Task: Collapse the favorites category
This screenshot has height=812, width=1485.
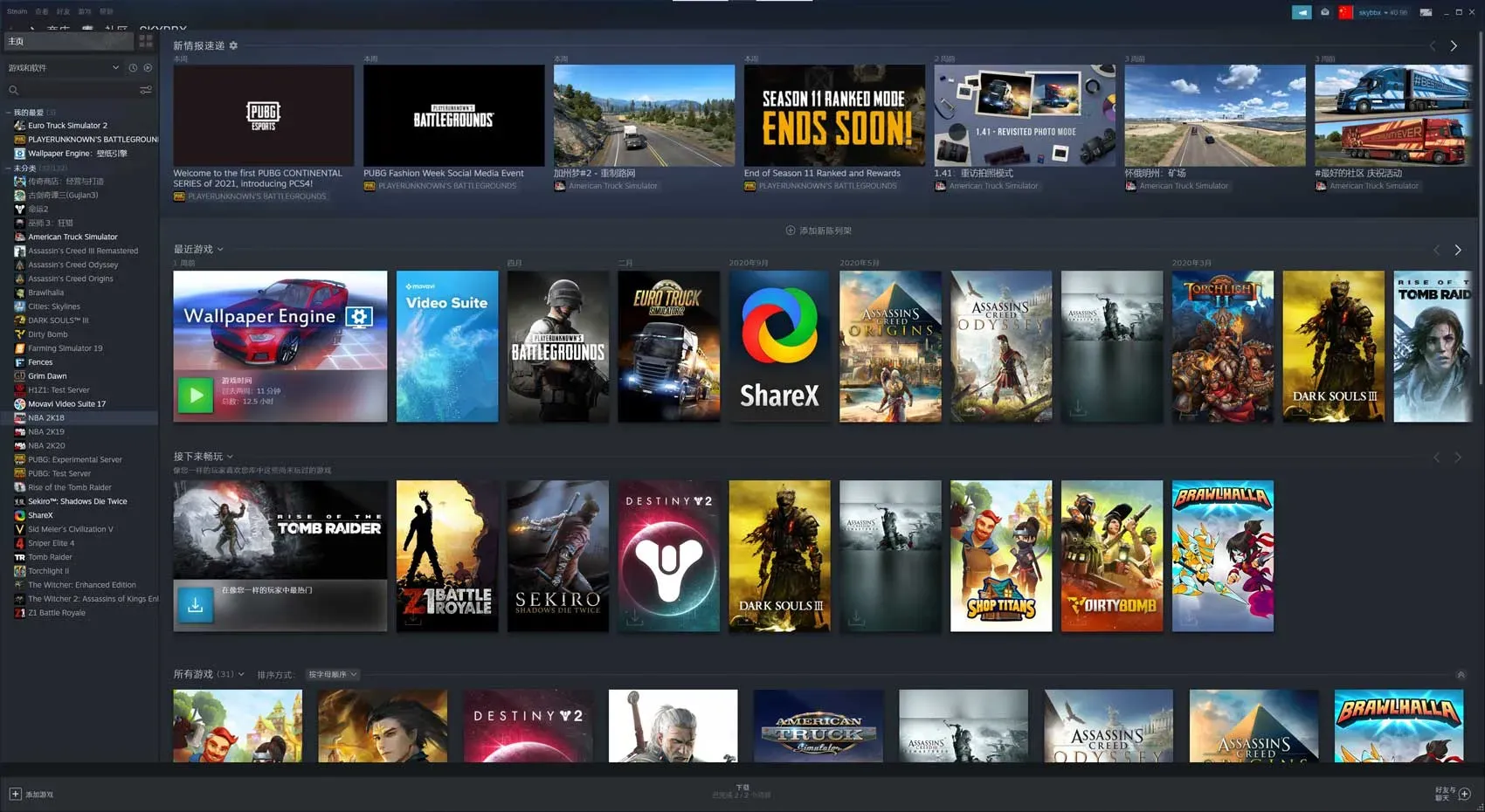Action: [x=9, y=113]
